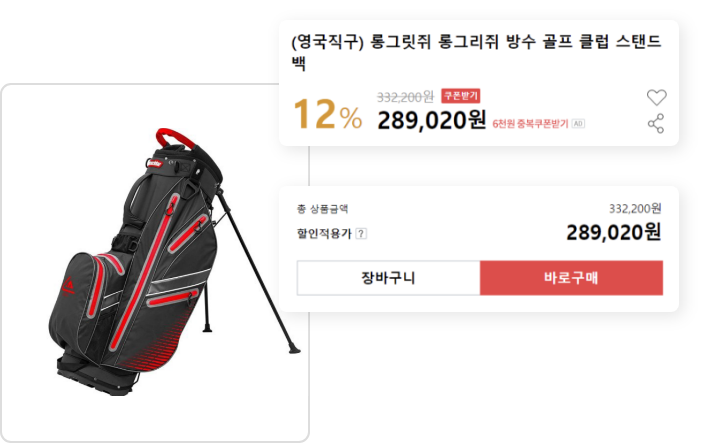
Task: Click the 총 상품금액 label
Action: 322,209
